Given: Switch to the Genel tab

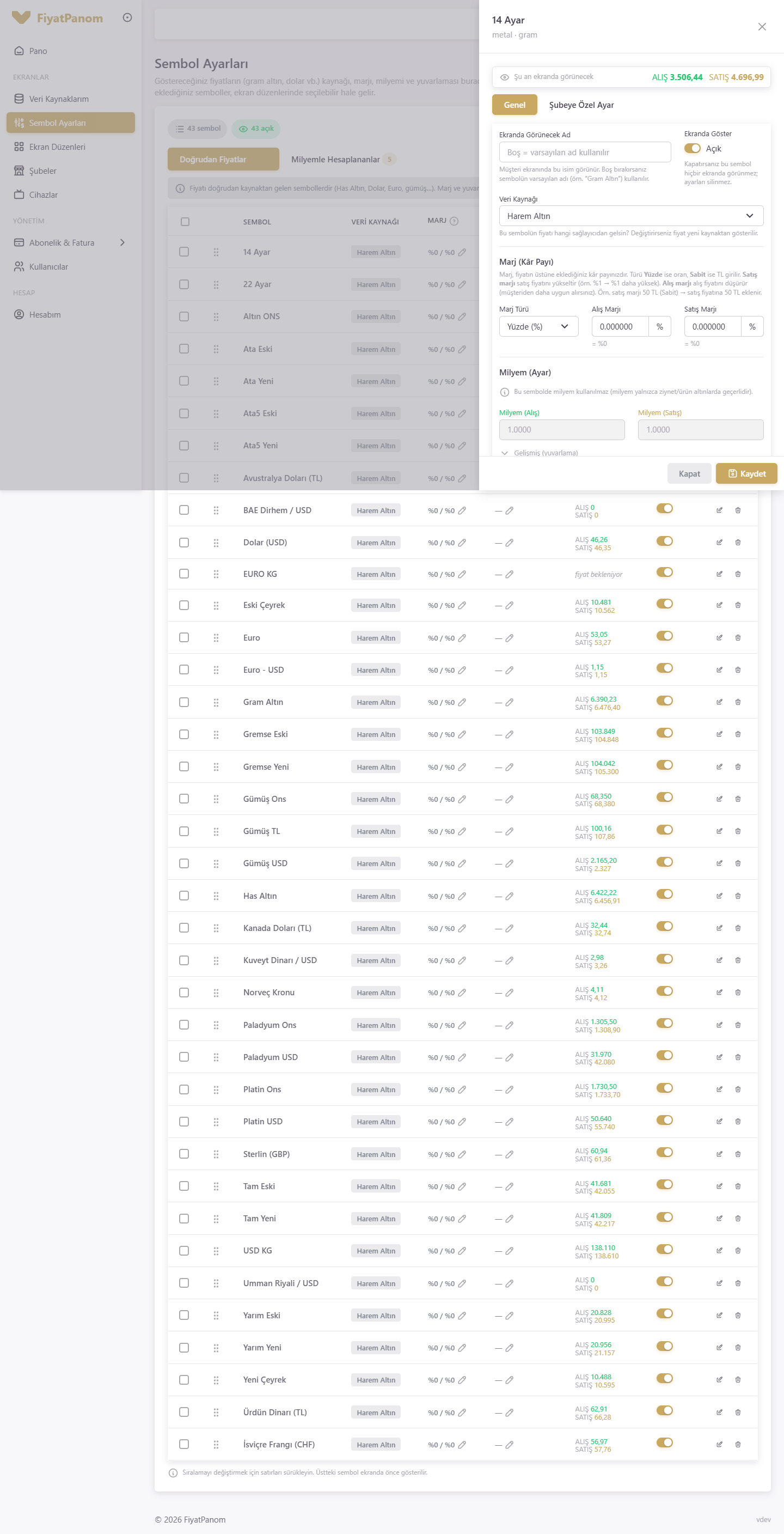Looking at the screenshot, I should [x=514, y=105].
